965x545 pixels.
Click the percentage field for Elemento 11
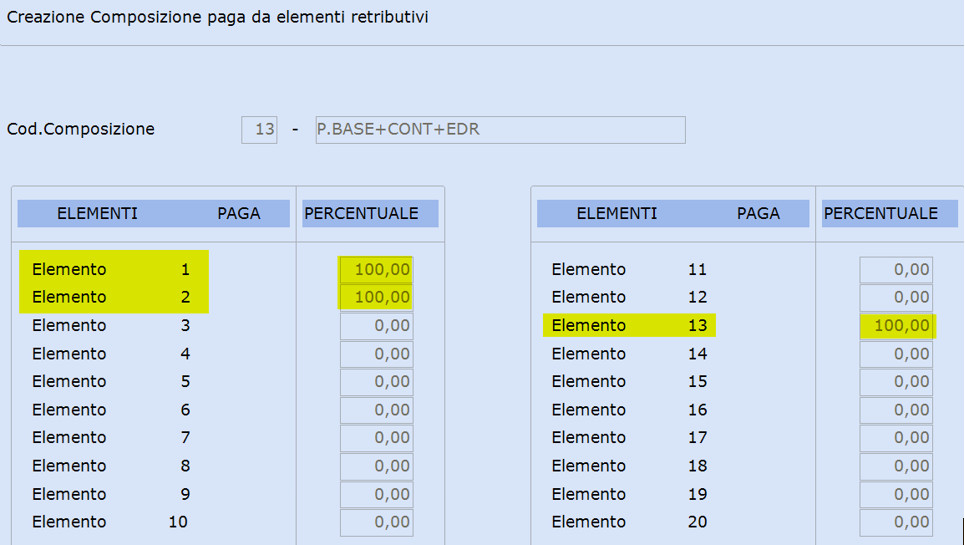pos(896,269)
